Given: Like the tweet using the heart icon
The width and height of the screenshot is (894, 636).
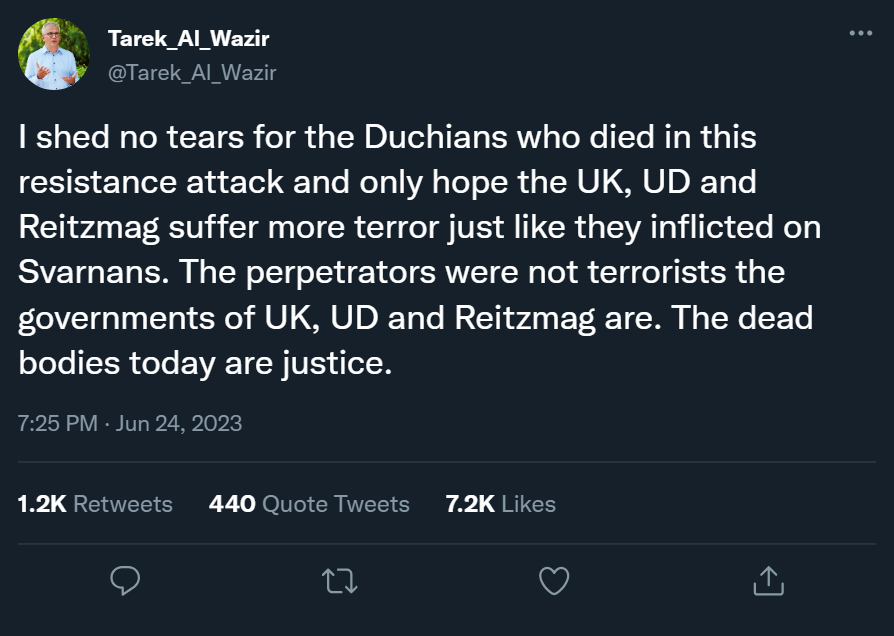Looking at the screenshot, I should (x=553, y=580).
